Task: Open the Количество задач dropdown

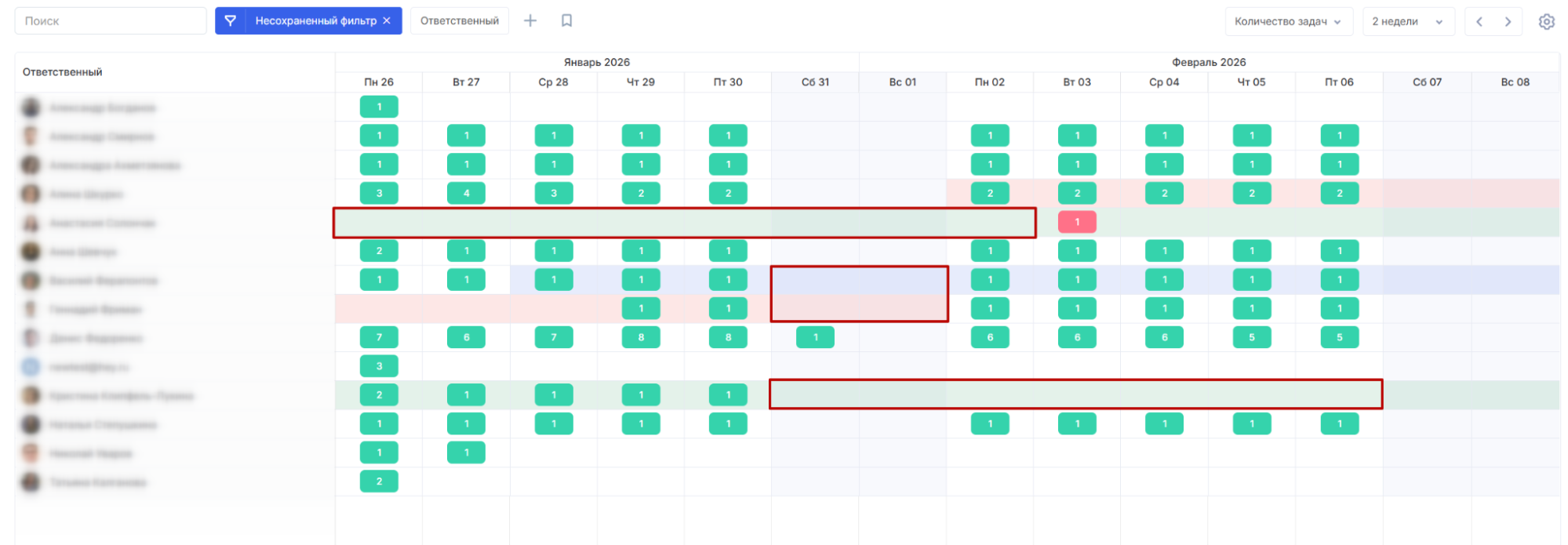Action: (1287, 22)
